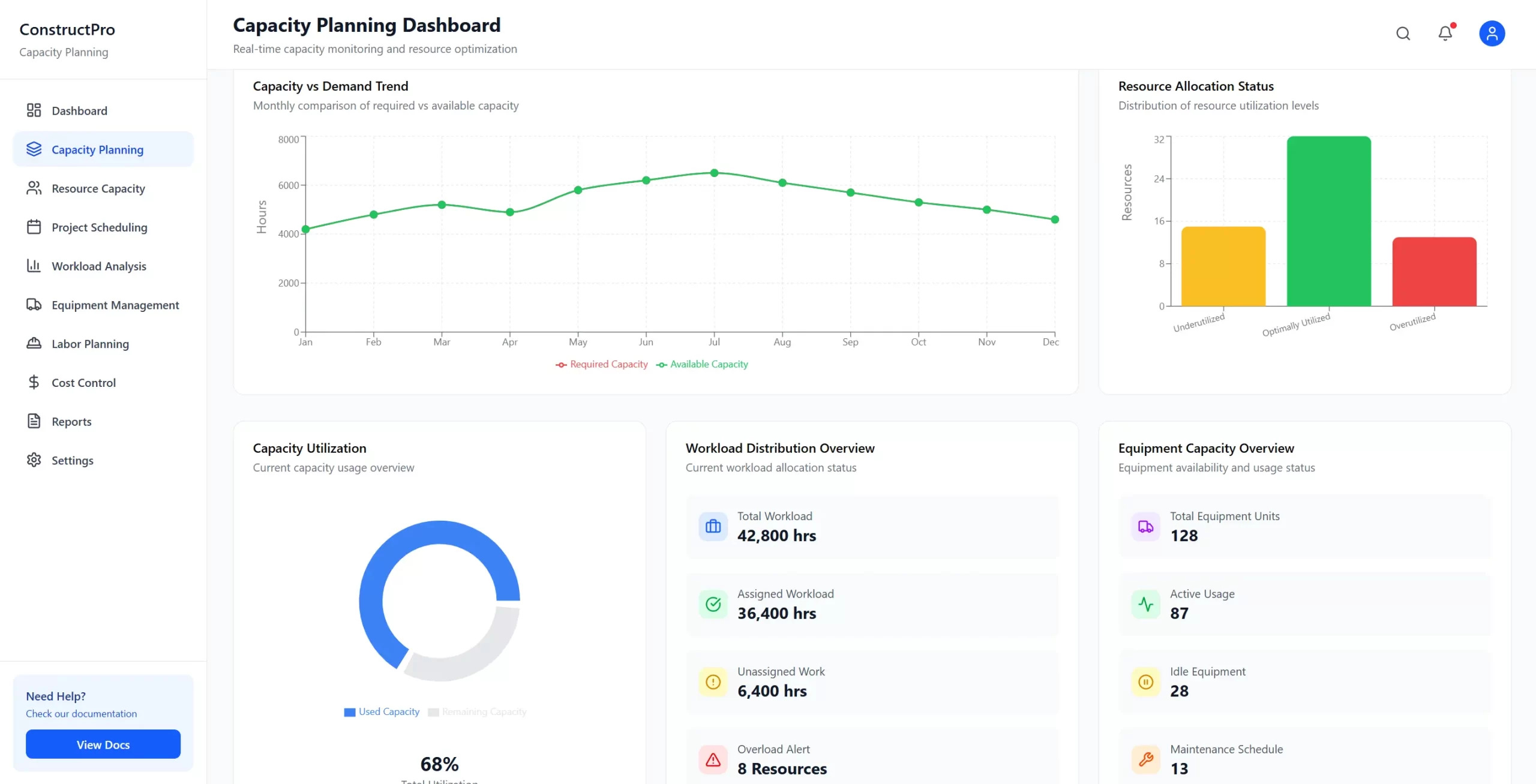Open the notifications bell
Image resolution: width=1536 pixels, height=784 pixels.
1445,34
